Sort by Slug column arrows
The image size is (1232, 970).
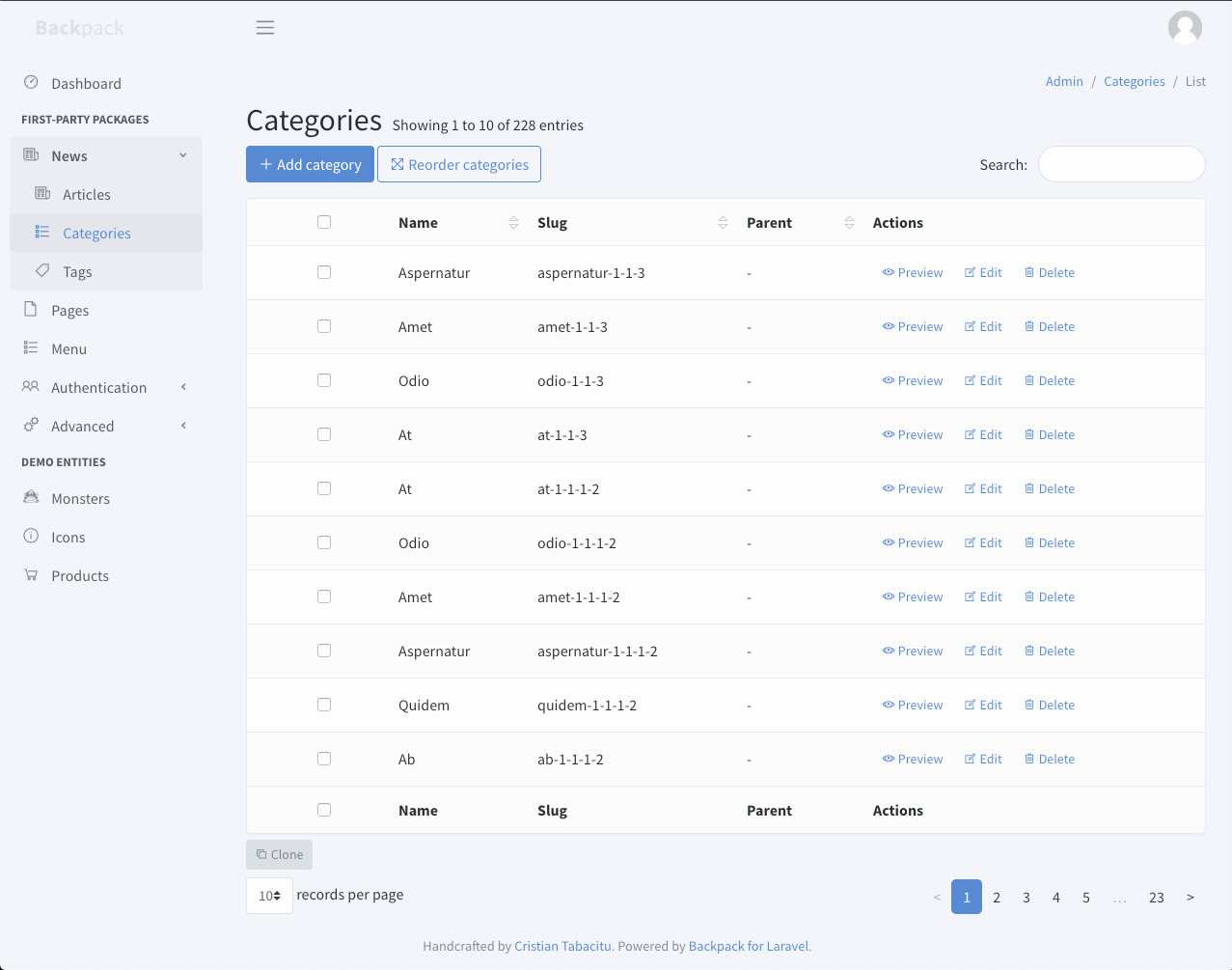tap(723, 223)
